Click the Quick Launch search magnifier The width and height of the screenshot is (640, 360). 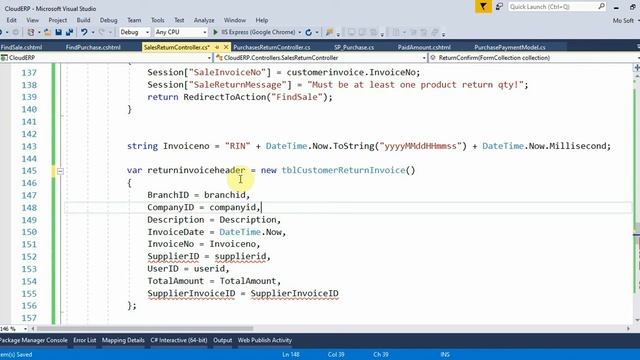601,7
